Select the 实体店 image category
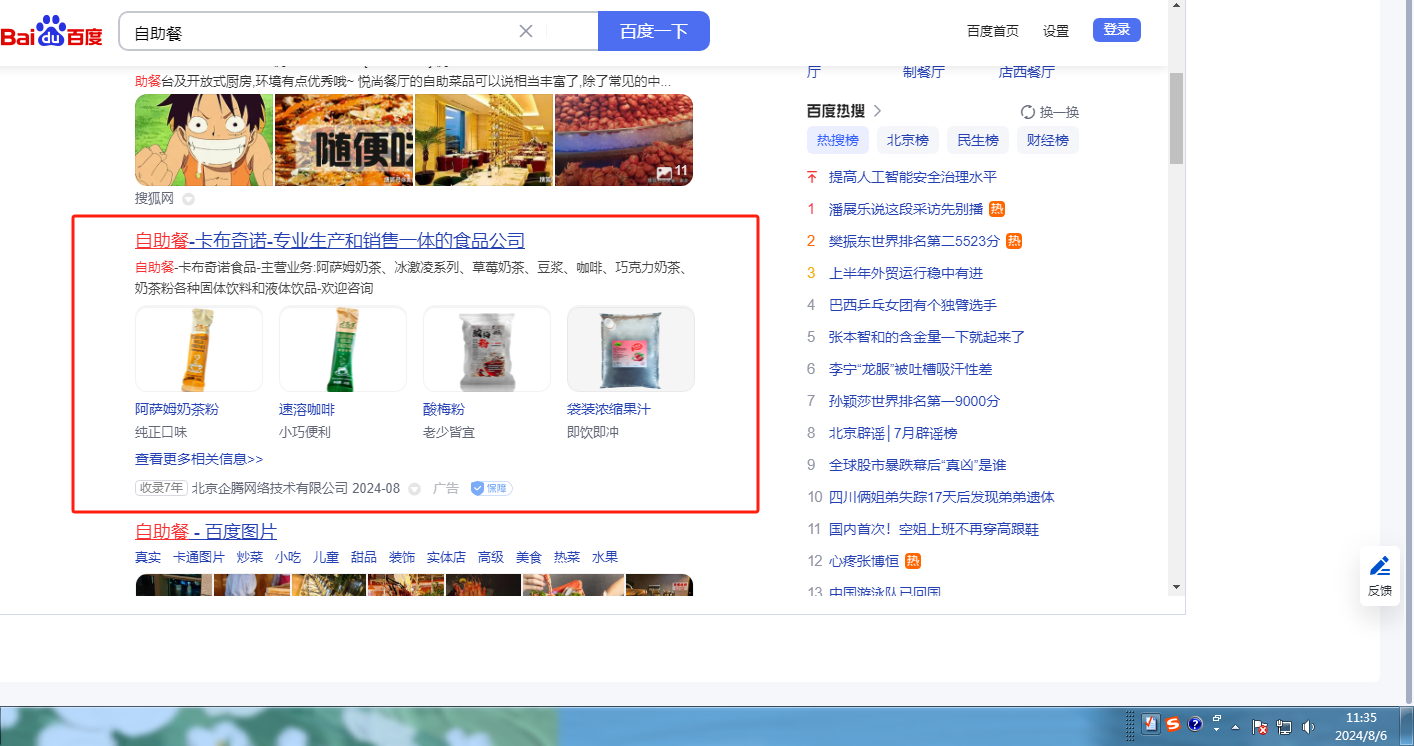The width and height of the screenshot is (1414, 746). pos(446,557)
